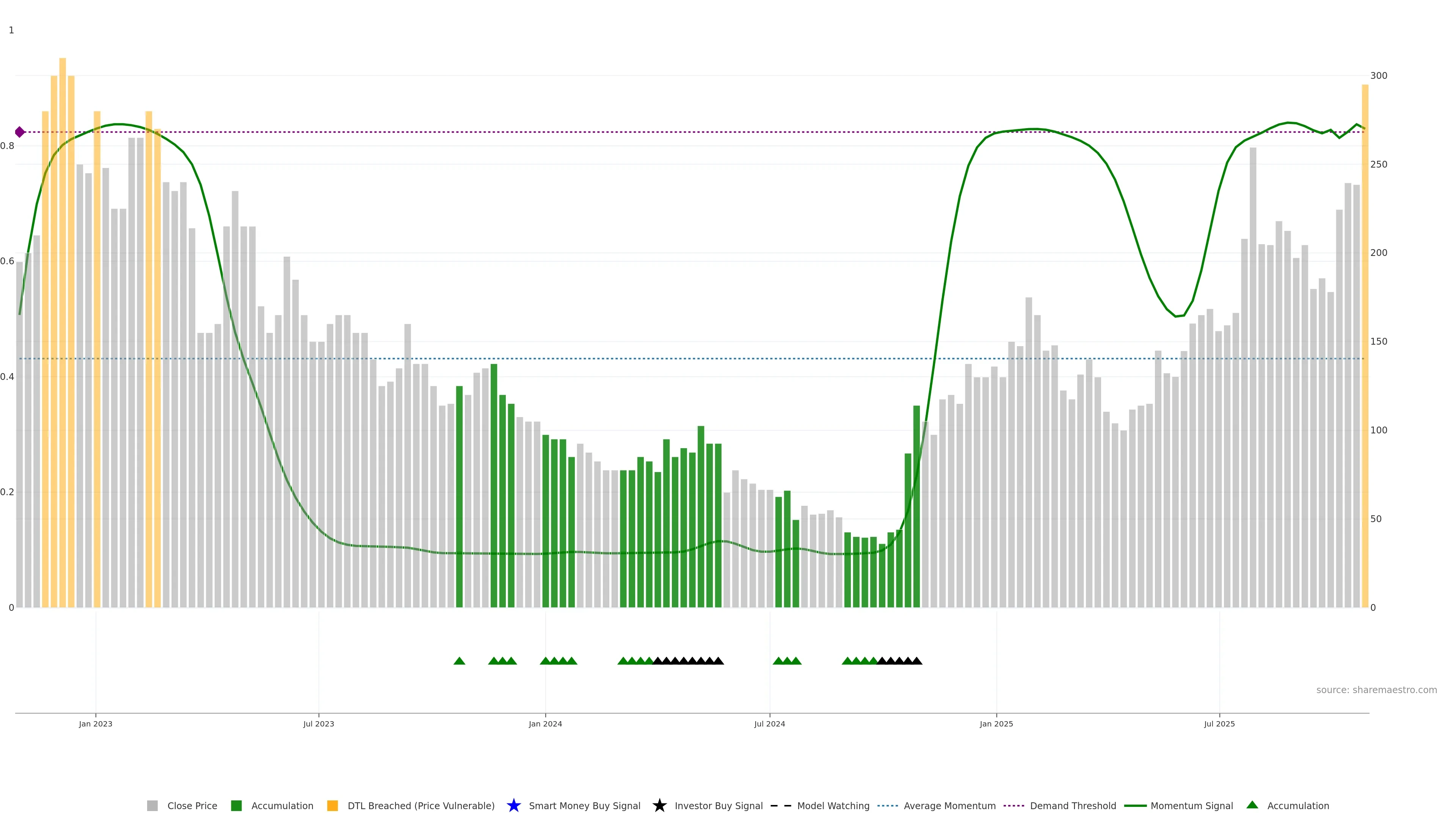Click the Jul 2025 axis label

(x=1219, y=723)
